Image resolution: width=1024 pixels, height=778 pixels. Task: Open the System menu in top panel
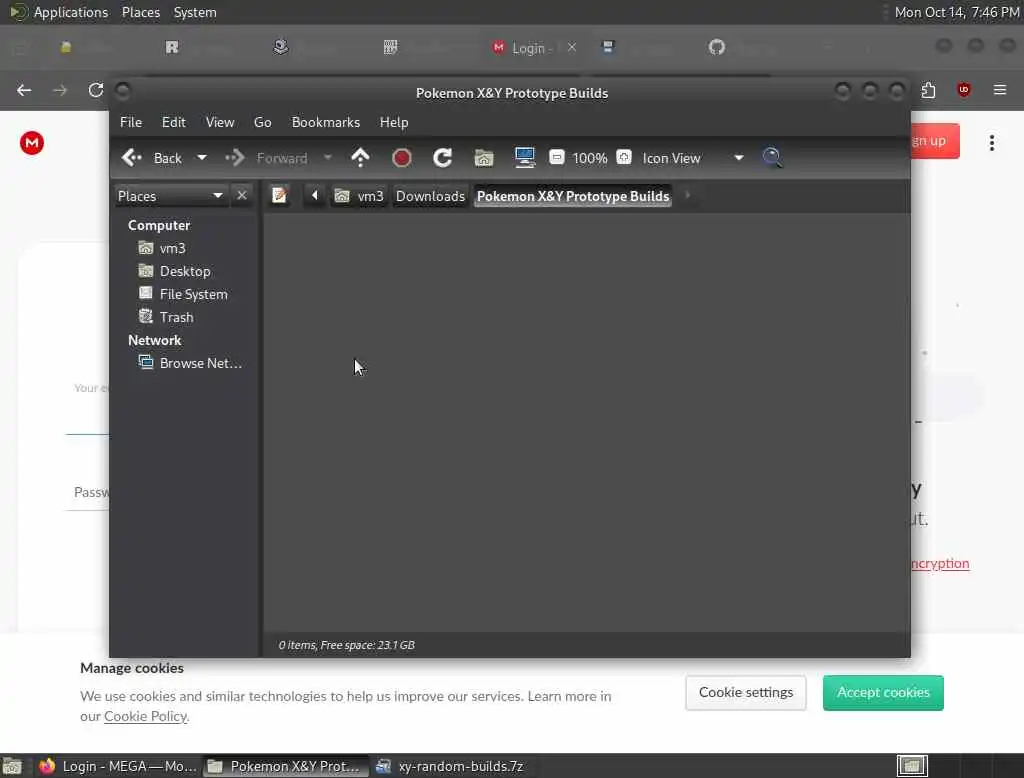tap(195, 12)
